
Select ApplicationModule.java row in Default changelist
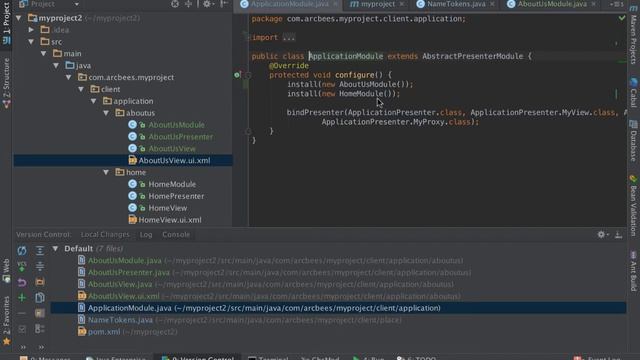point(338,308)
